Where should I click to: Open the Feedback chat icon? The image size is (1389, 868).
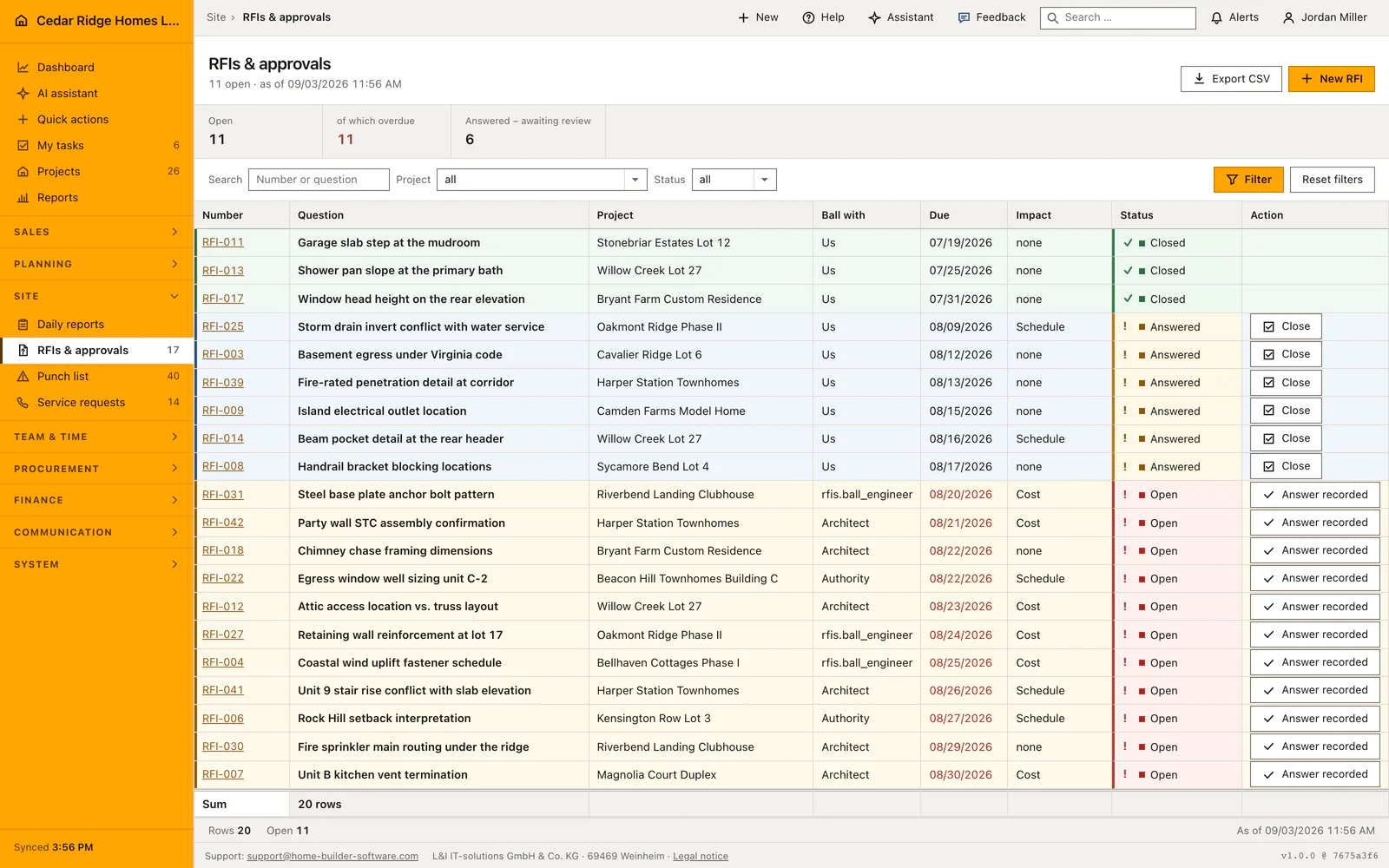[964, 17]
